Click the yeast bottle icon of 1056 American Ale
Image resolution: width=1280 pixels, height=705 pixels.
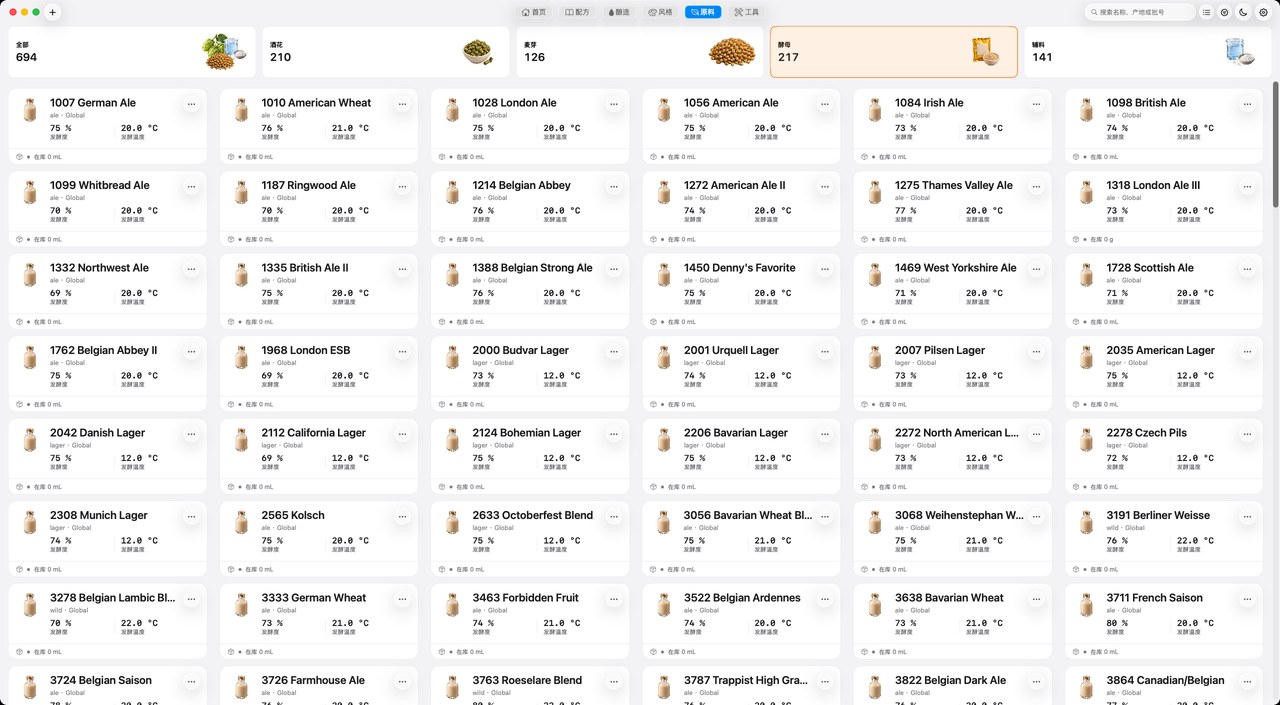(664, 109)
